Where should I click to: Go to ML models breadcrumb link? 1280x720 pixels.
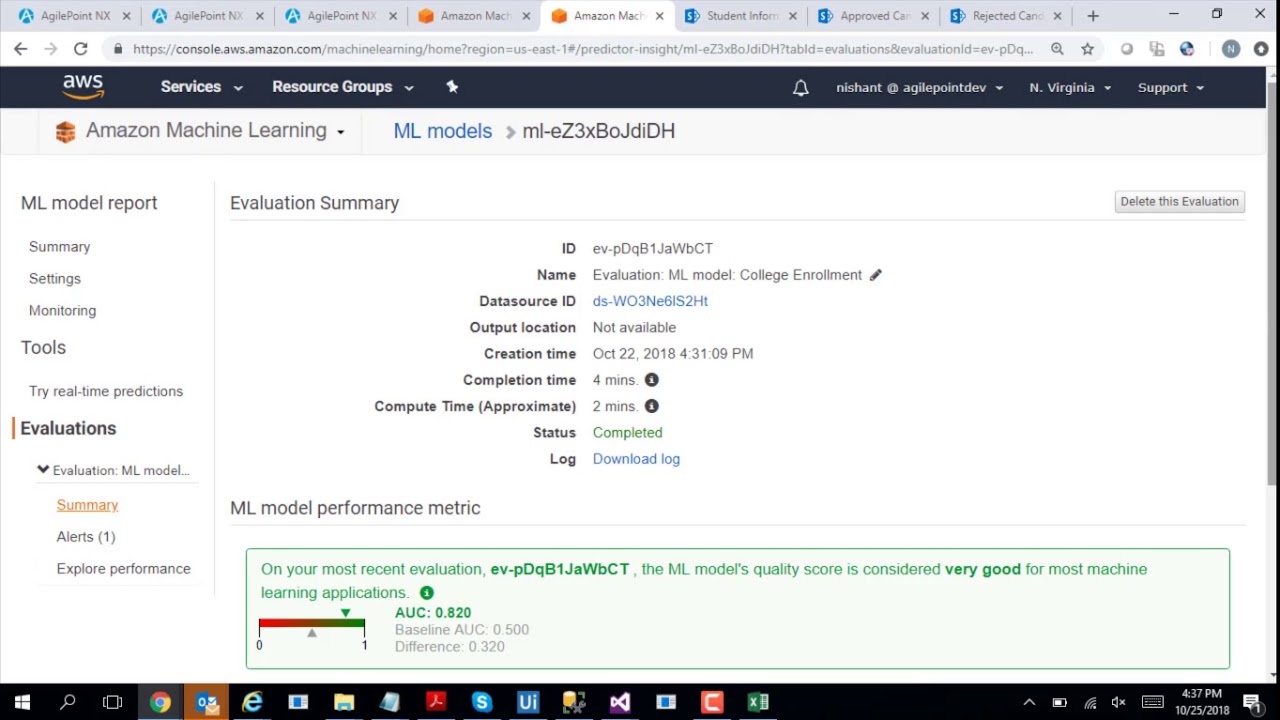442,131
